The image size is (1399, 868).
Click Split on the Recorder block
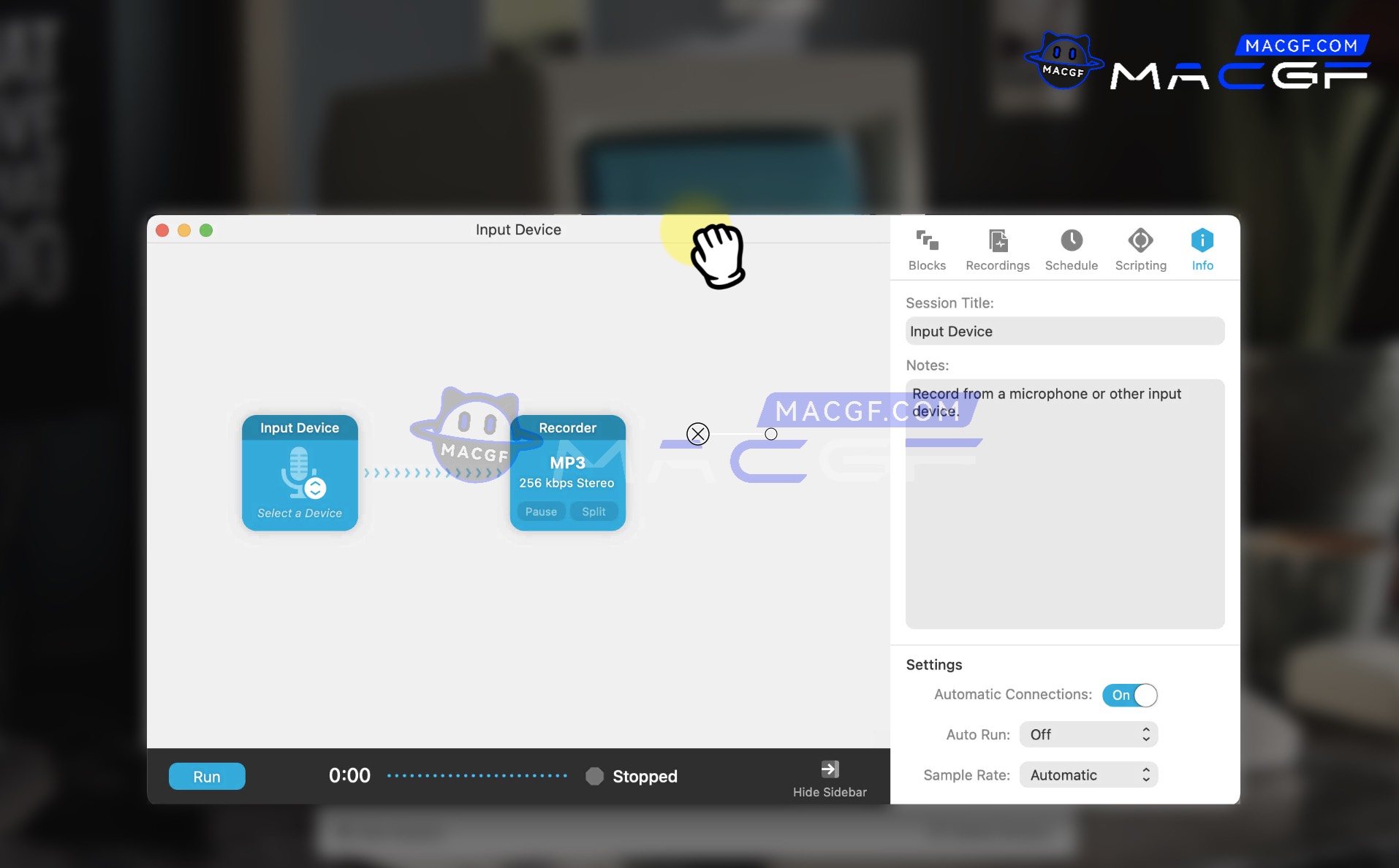(594, 511)
